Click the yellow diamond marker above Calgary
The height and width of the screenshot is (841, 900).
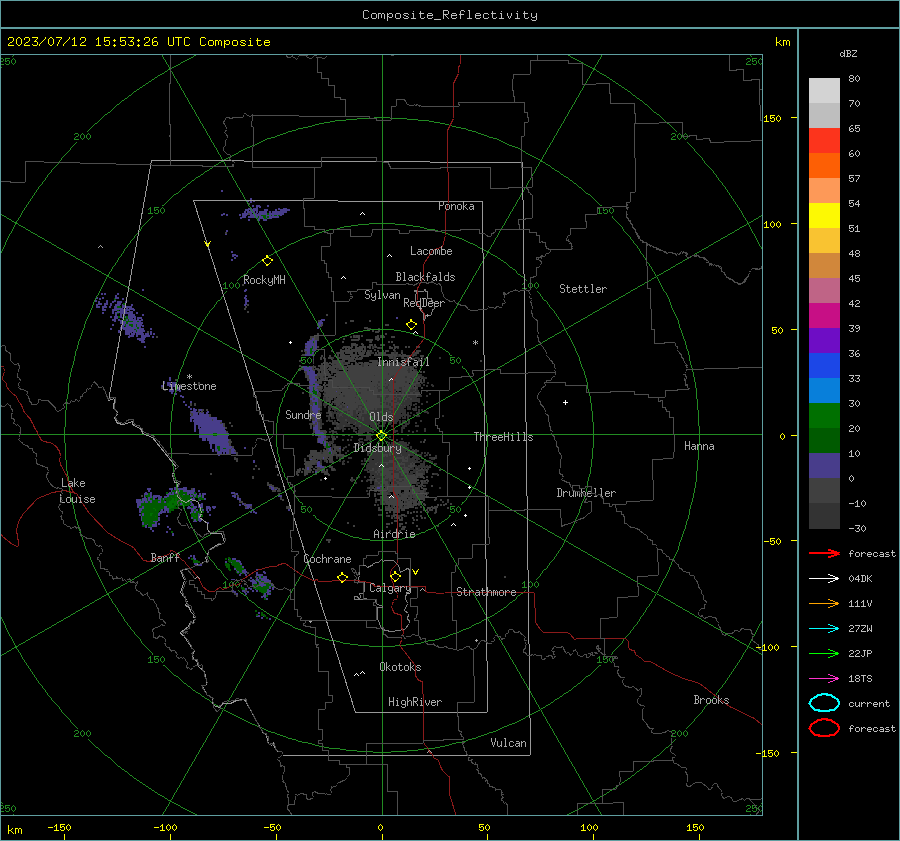pos(395,576)
